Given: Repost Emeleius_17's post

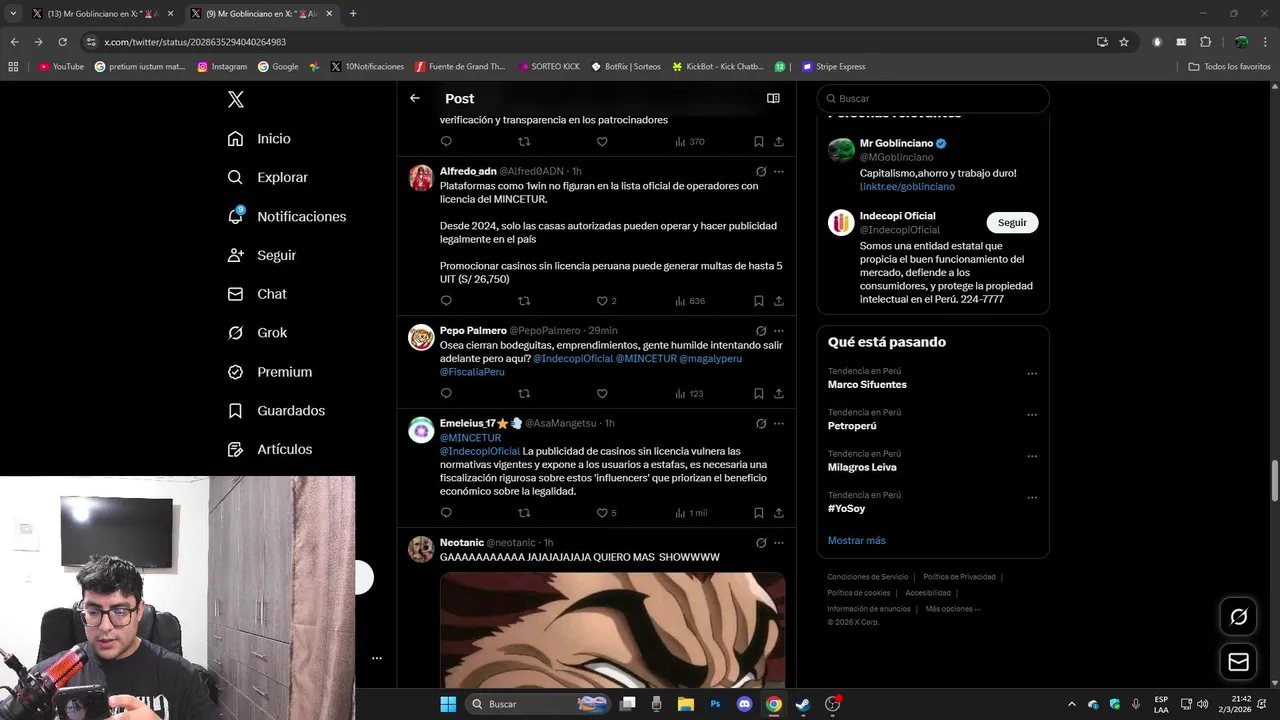Looking at the screenshot, I should 524,513.
